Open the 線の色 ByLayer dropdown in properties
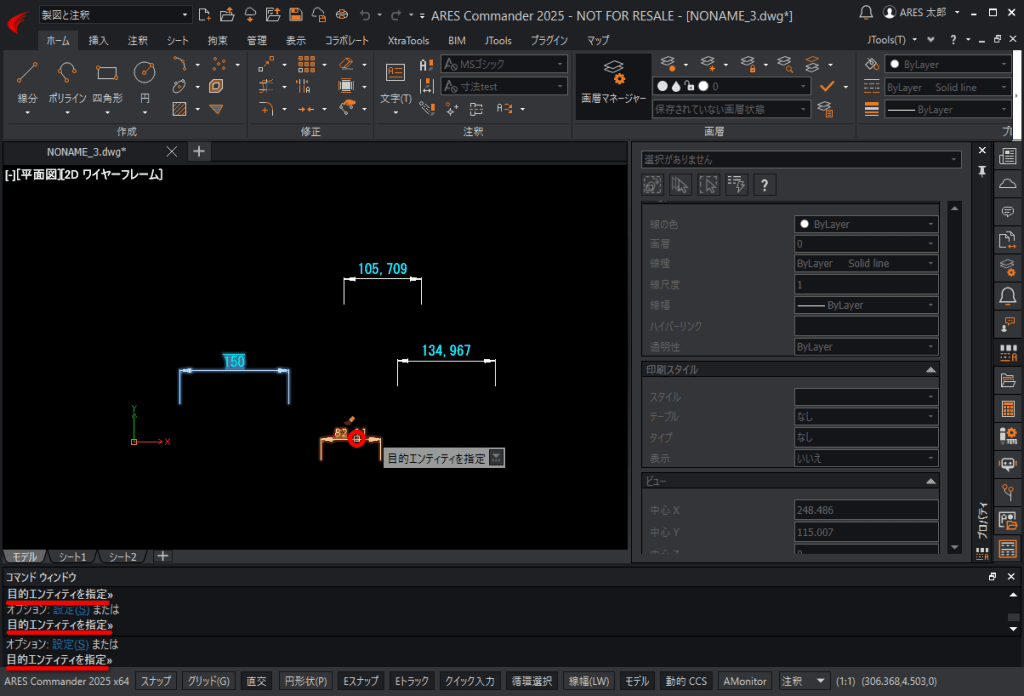Image resolution: width=1024 pixels, height=696 pixels. point(866,224)
